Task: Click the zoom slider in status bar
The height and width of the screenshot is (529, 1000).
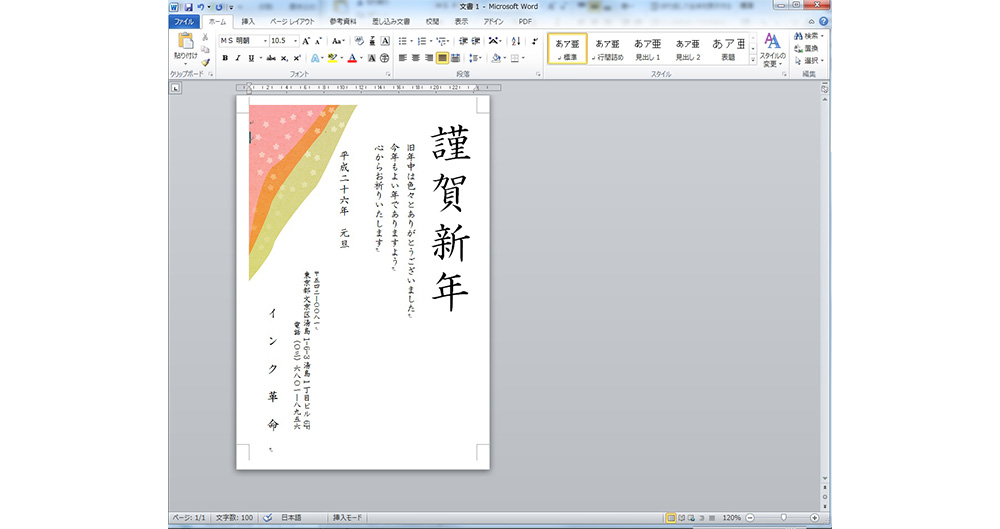Action: (x=783, y=518)
